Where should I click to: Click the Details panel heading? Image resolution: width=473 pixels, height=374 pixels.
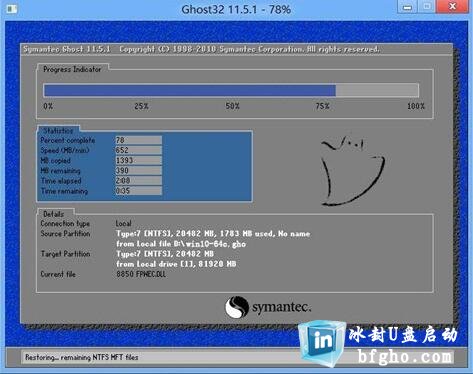coord(53,214)
